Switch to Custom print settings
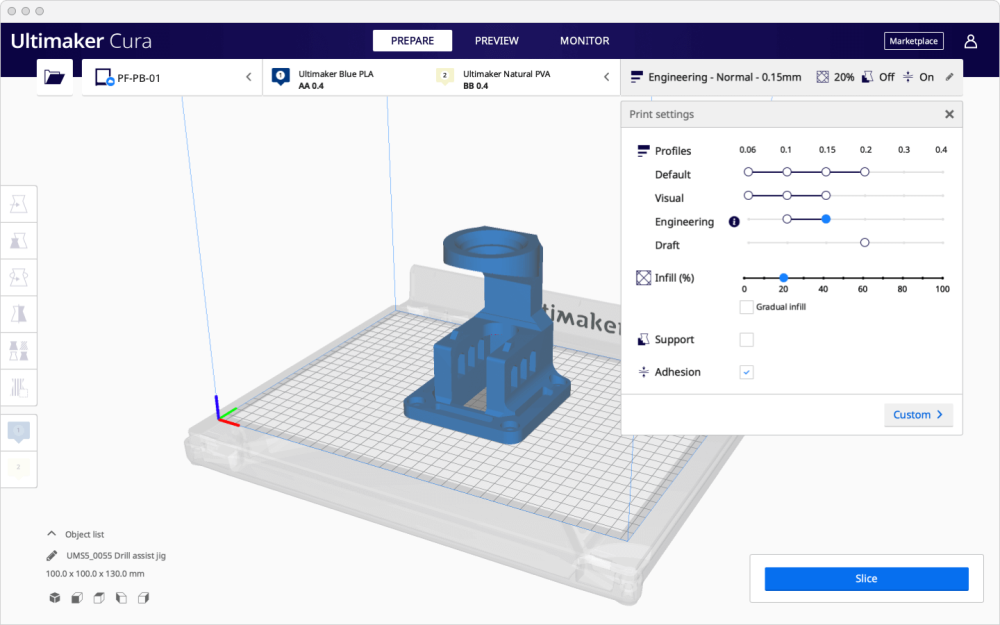 click(918, 415)
